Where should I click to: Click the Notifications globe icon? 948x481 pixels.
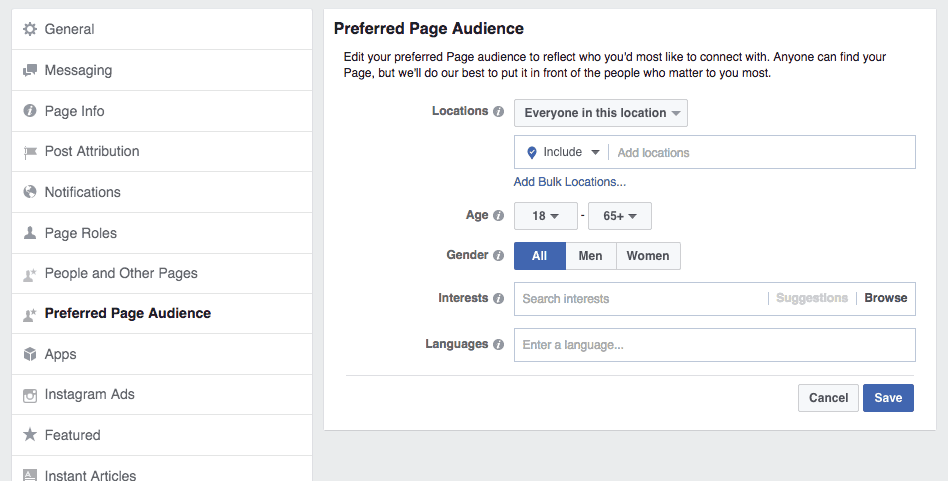click(x=30, y=192)
